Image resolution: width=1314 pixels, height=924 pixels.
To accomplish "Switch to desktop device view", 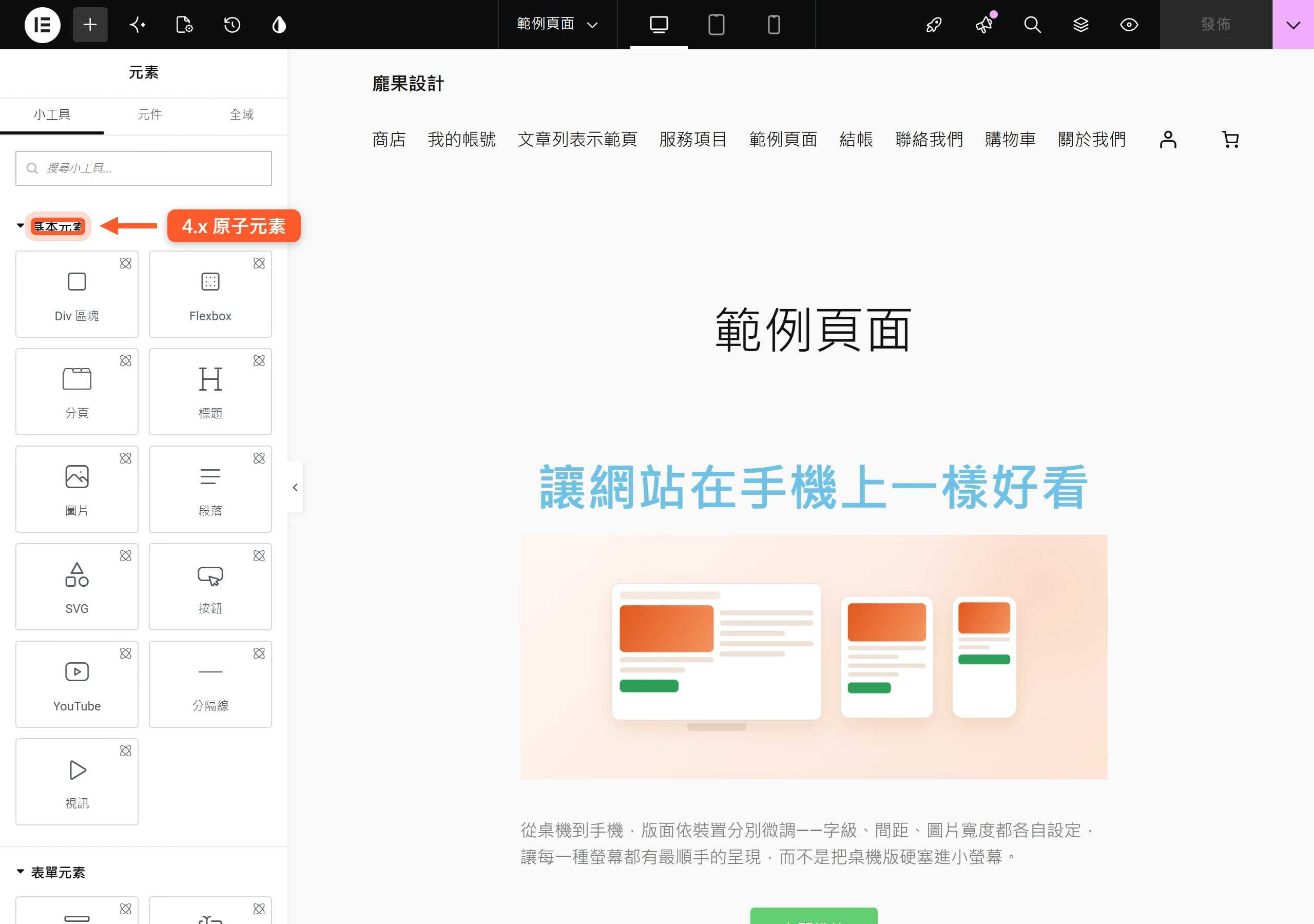I will pyautogui.click(x=659, y=25).
